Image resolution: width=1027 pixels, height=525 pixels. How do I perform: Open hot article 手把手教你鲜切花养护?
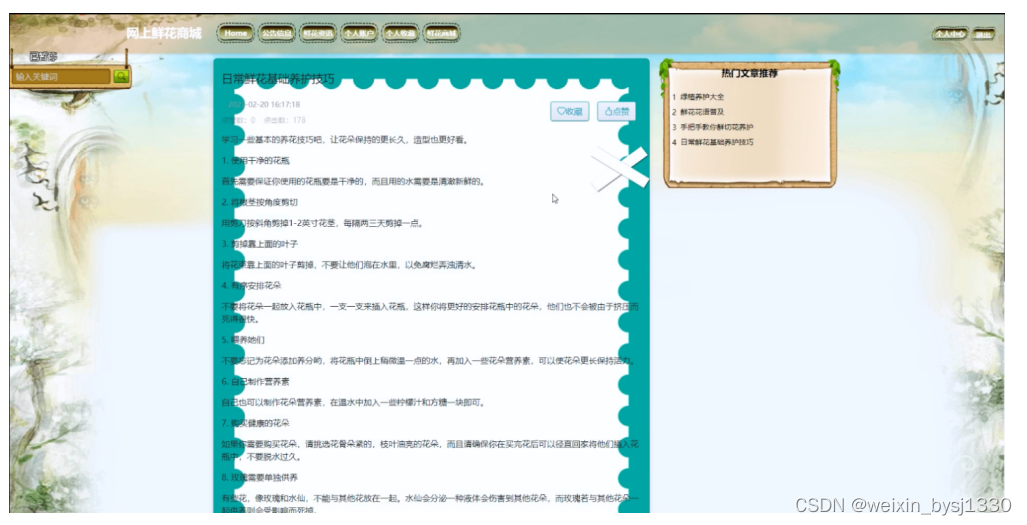(x=717, y=127)
